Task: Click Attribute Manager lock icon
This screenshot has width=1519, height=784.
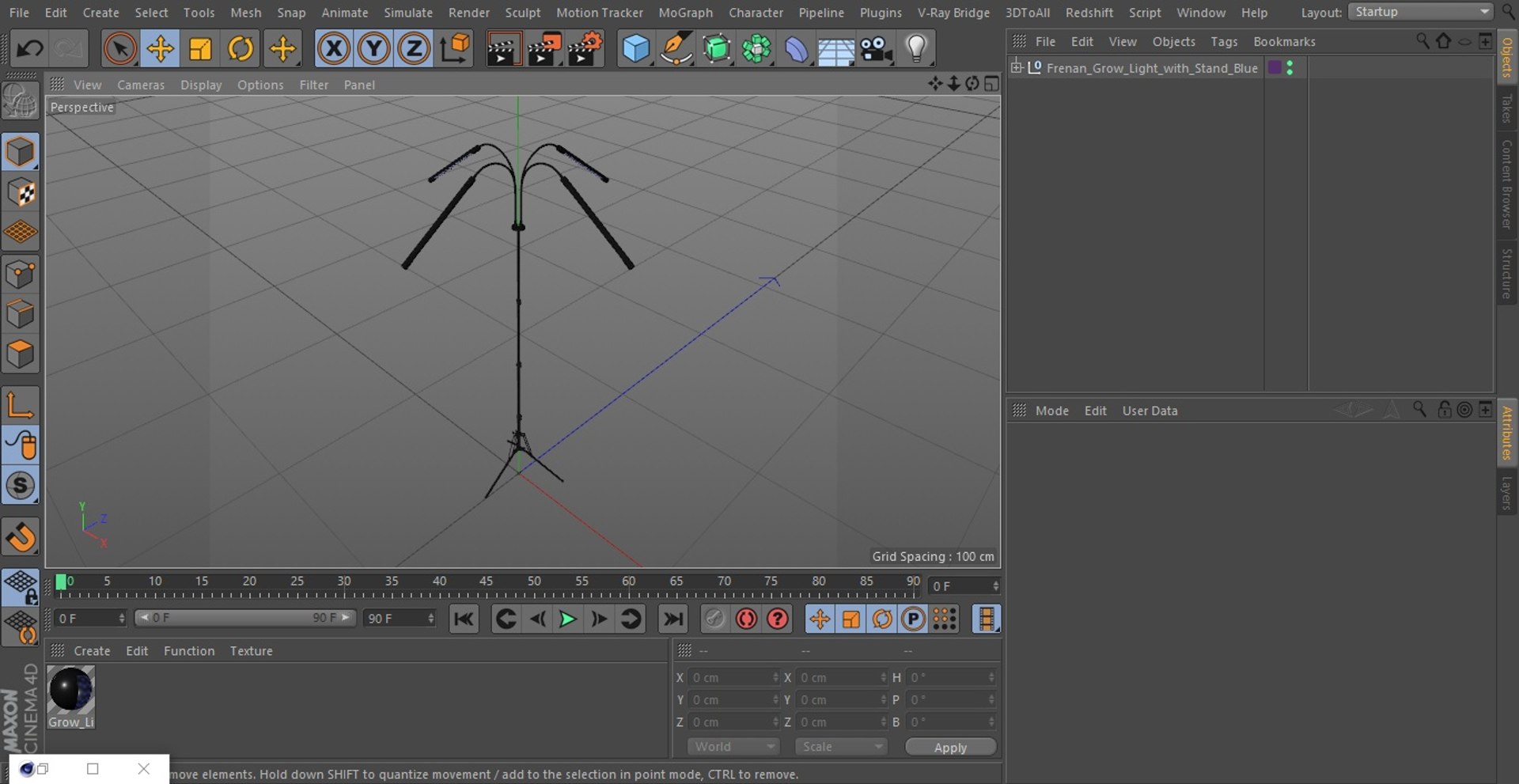Action: (x=1444, y=409)
